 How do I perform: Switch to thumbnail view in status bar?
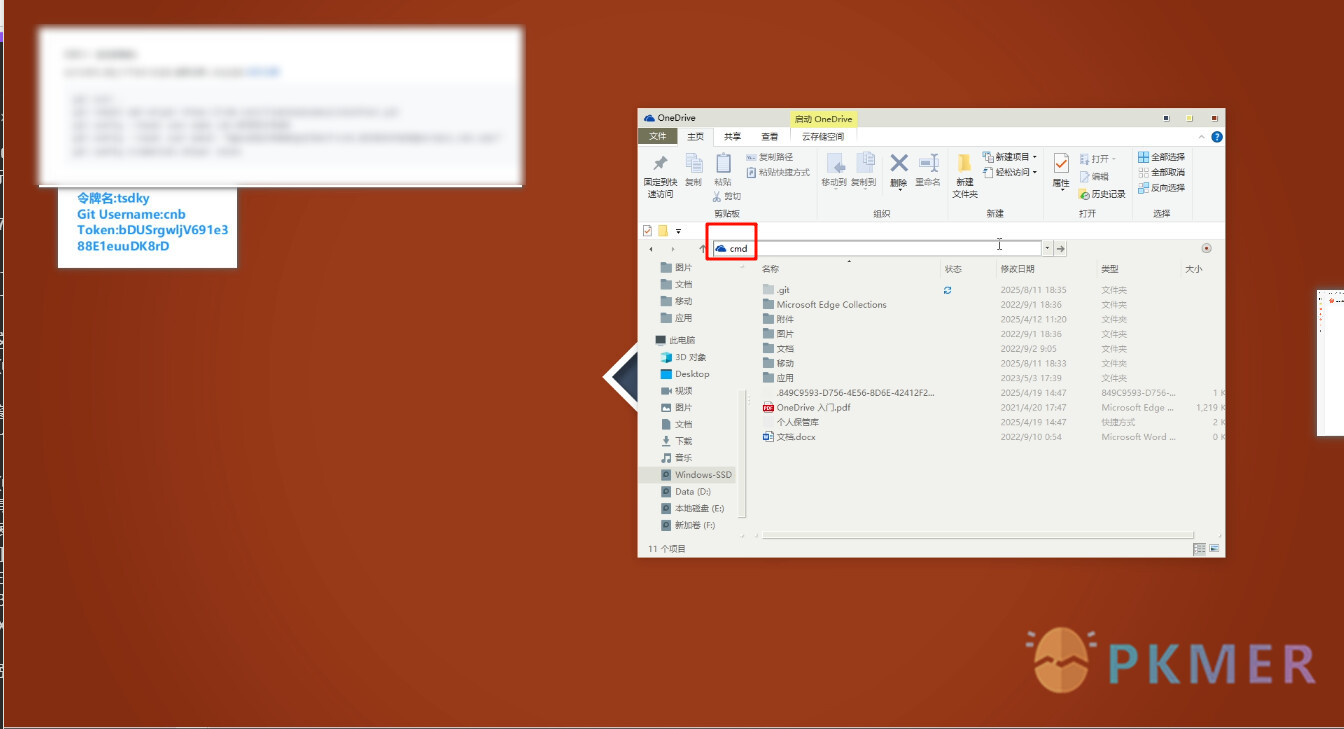coord(1214,549)
